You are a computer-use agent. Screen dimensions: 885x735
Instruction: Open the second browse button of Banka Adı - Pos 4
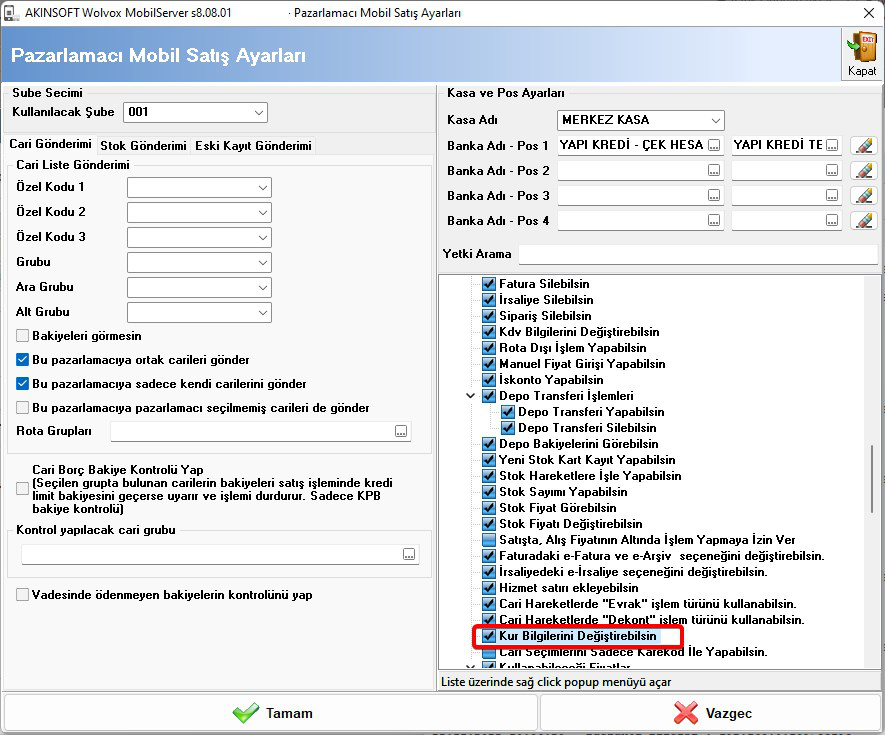point(832,220)
